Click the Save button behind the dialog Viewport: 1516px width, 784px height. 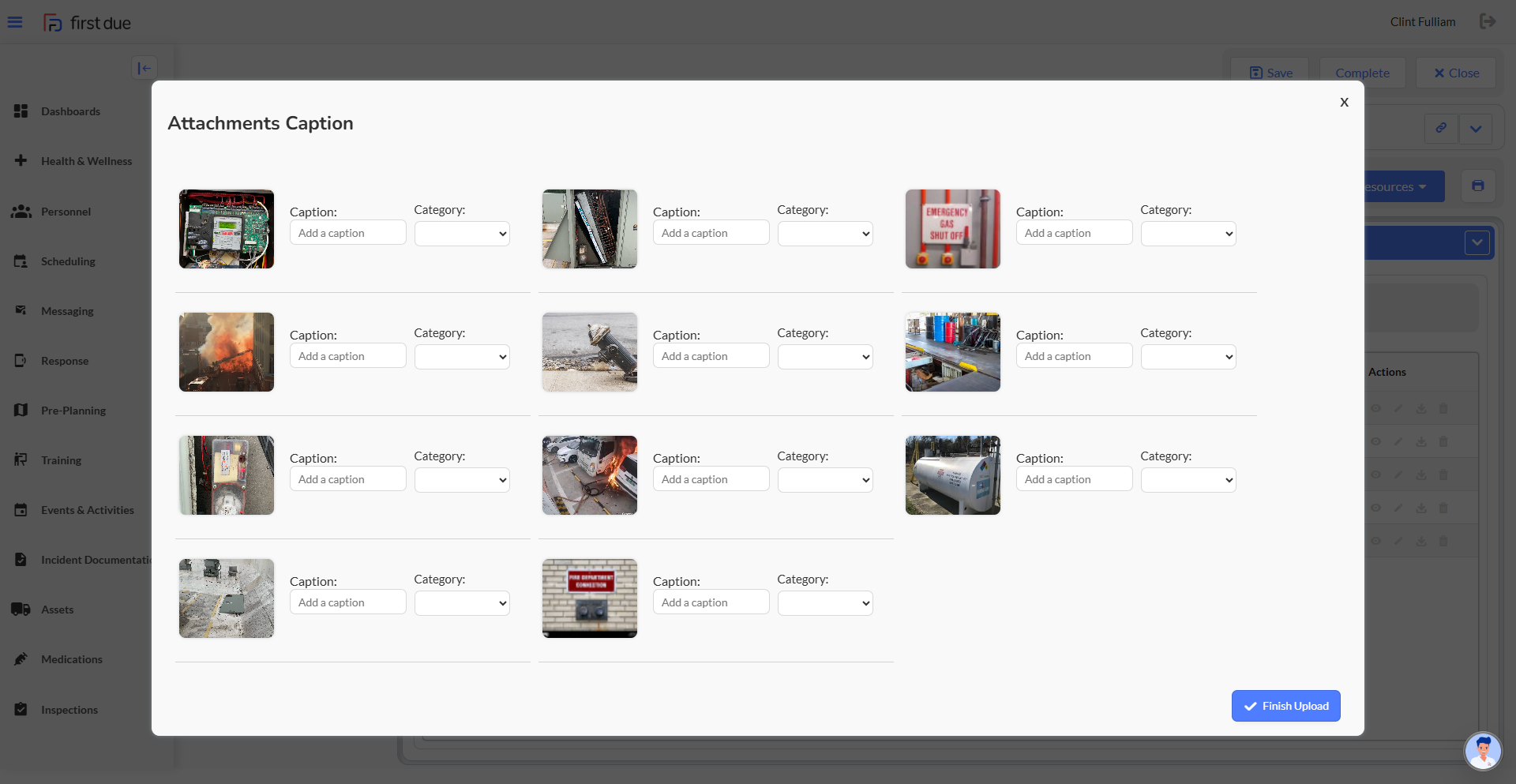(1270, 73)
